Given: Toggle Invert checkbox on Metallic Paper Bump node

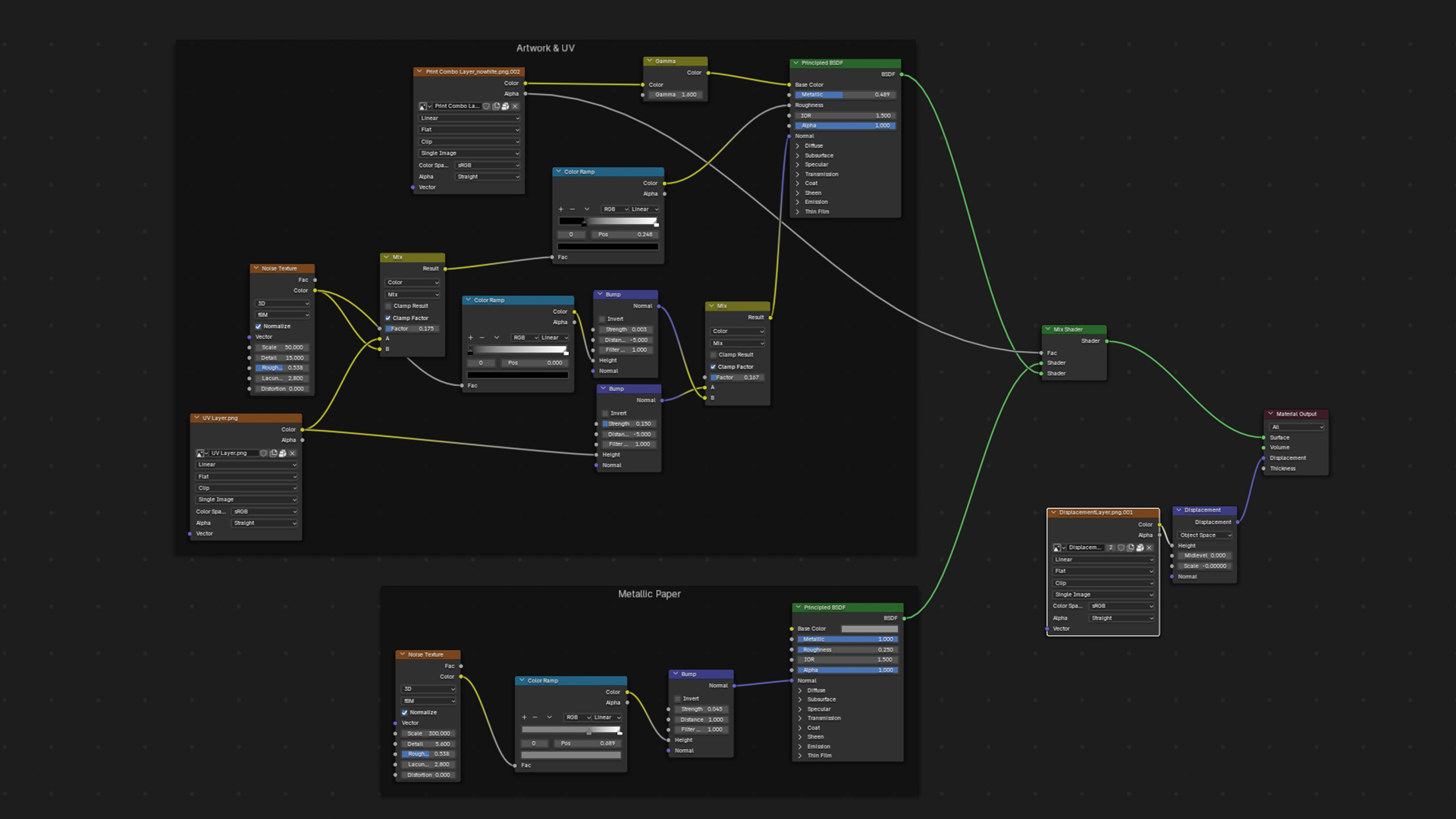Looking at the screenshot, I should pyautogui.click(x=678, y=698).
